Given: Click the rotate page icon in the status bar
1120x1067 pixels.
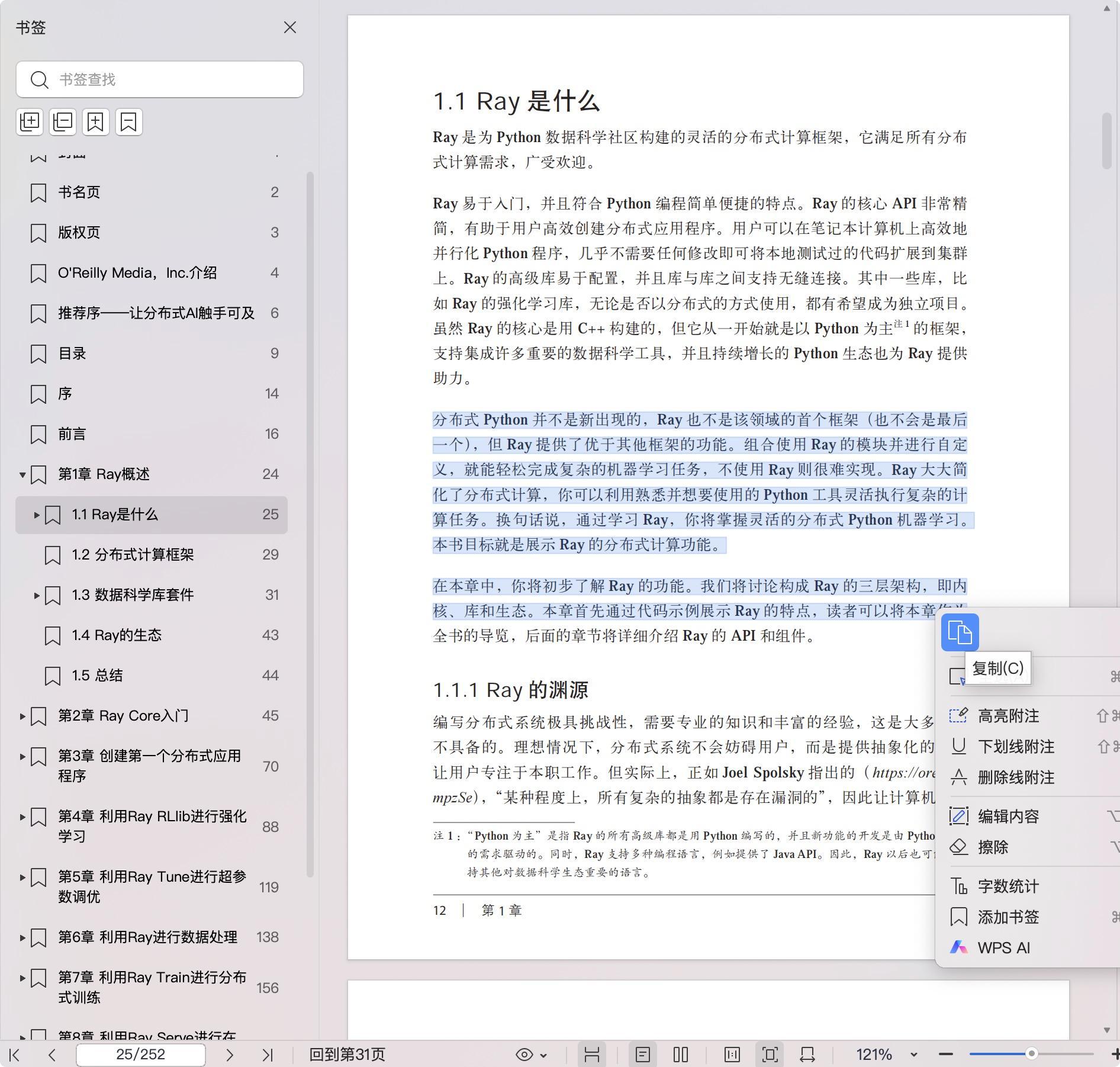Looking at the screenshot, I should (807, 1055).
